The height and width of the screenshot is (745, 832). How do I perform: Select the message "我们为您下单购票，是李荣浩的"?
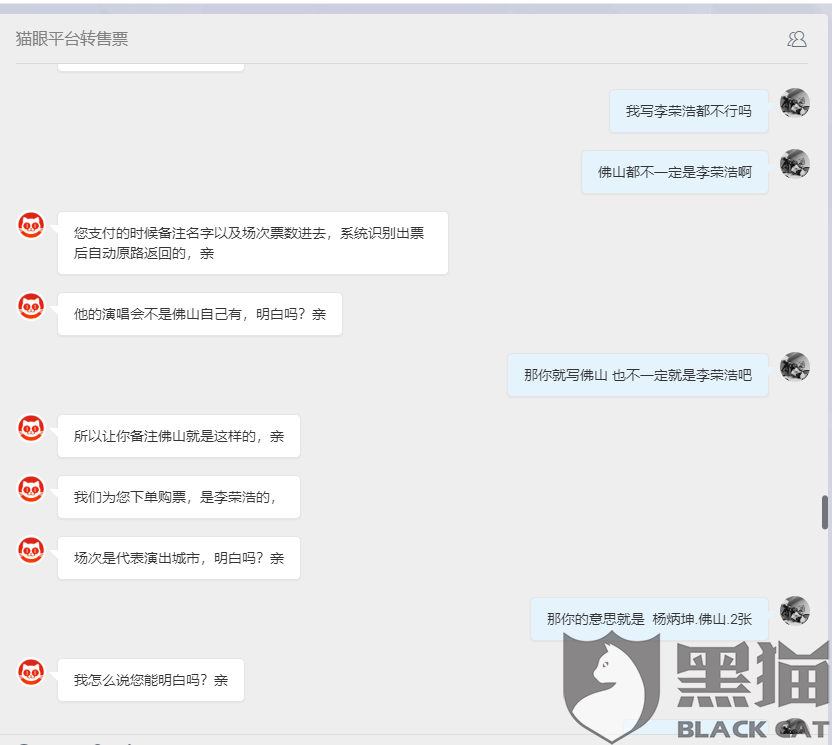(x=178, y=497)
